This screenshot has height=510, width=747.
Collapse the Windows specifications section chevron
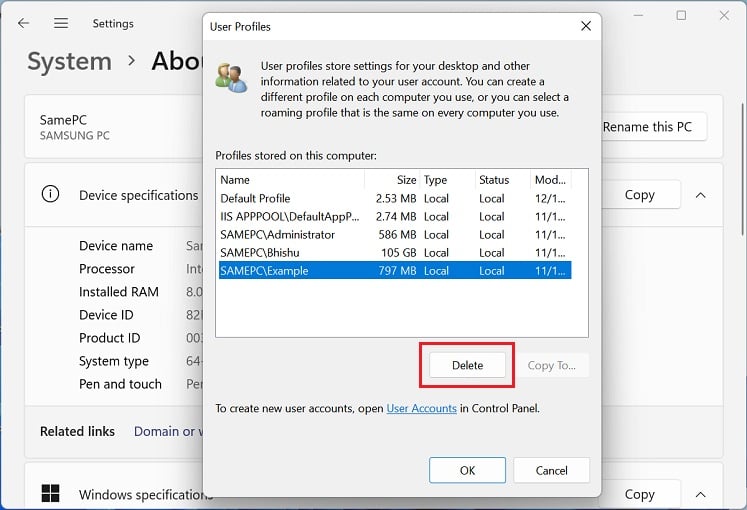pos(700,494)
